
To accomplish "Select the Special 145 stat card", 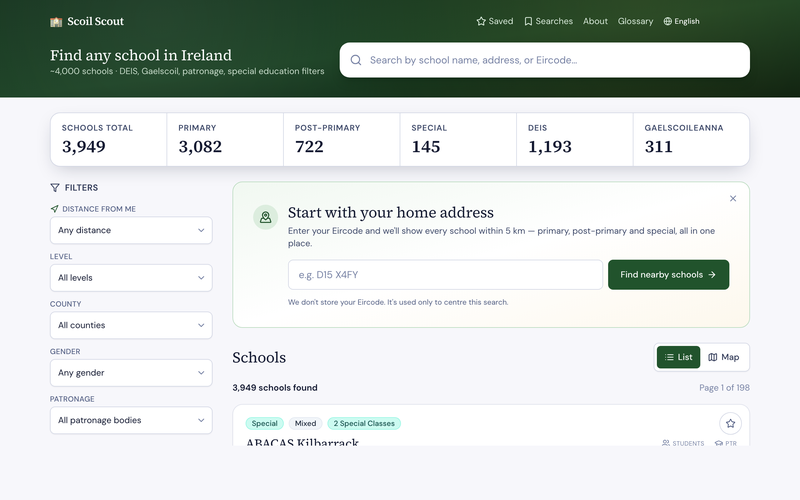I will [458, 139].
